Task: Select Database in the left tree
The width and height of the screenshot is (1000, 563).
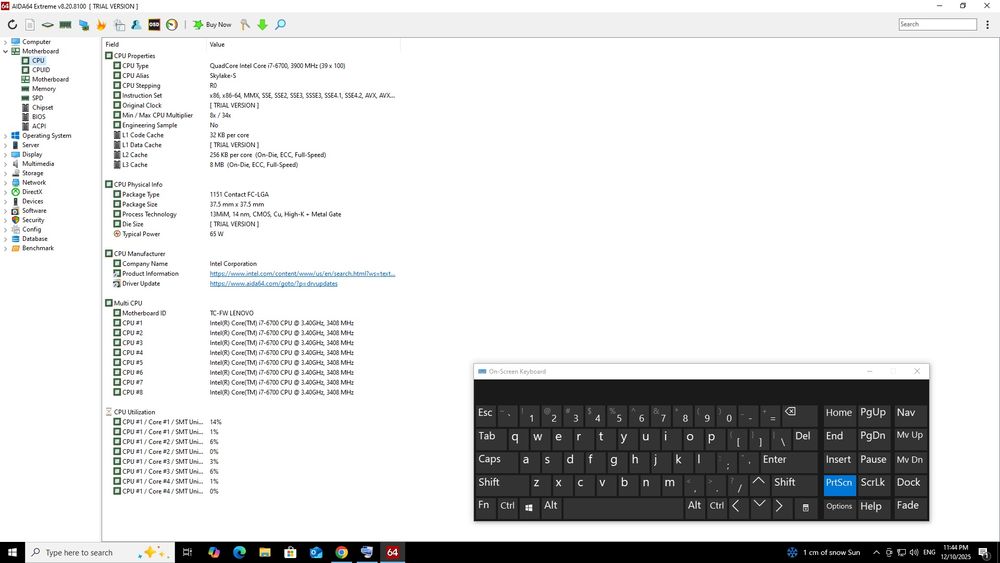Action: [x=34, y=238]
